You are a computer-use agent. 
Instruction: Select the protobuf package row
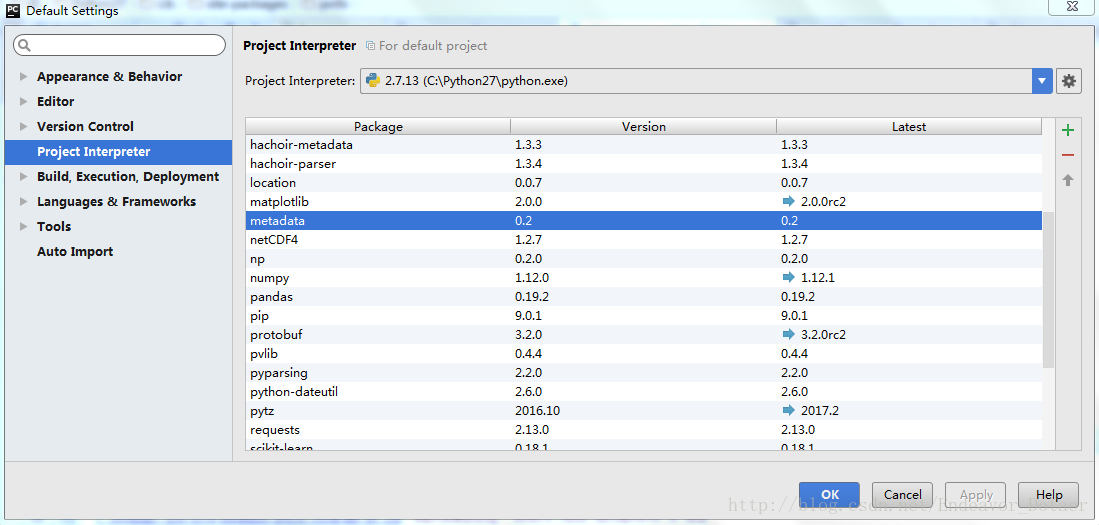tap(643, 334)
